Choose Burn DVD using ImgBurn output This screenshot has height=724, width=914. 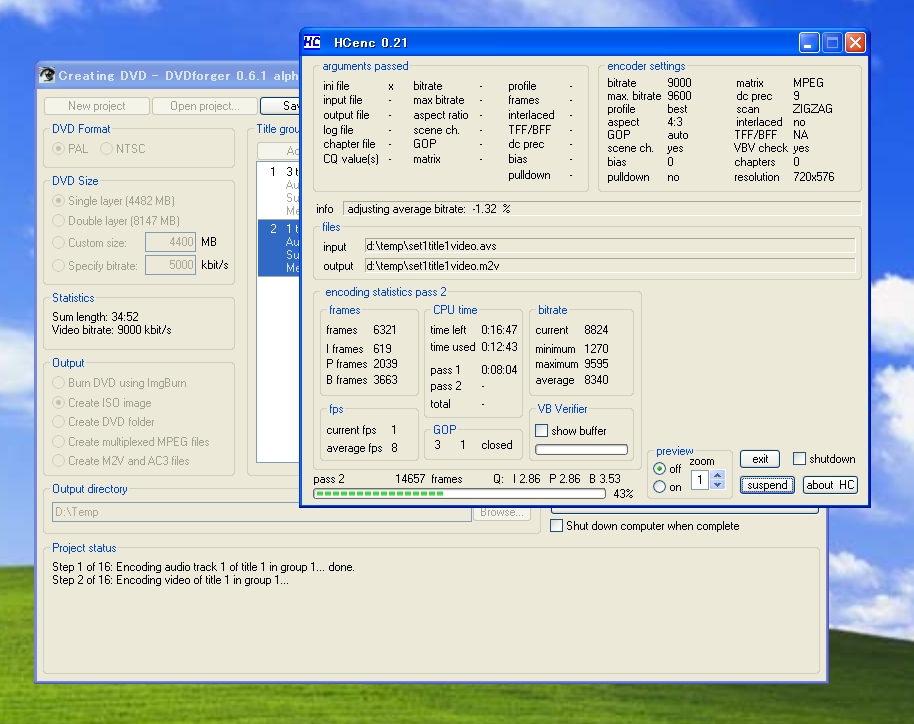pos(58,383)
